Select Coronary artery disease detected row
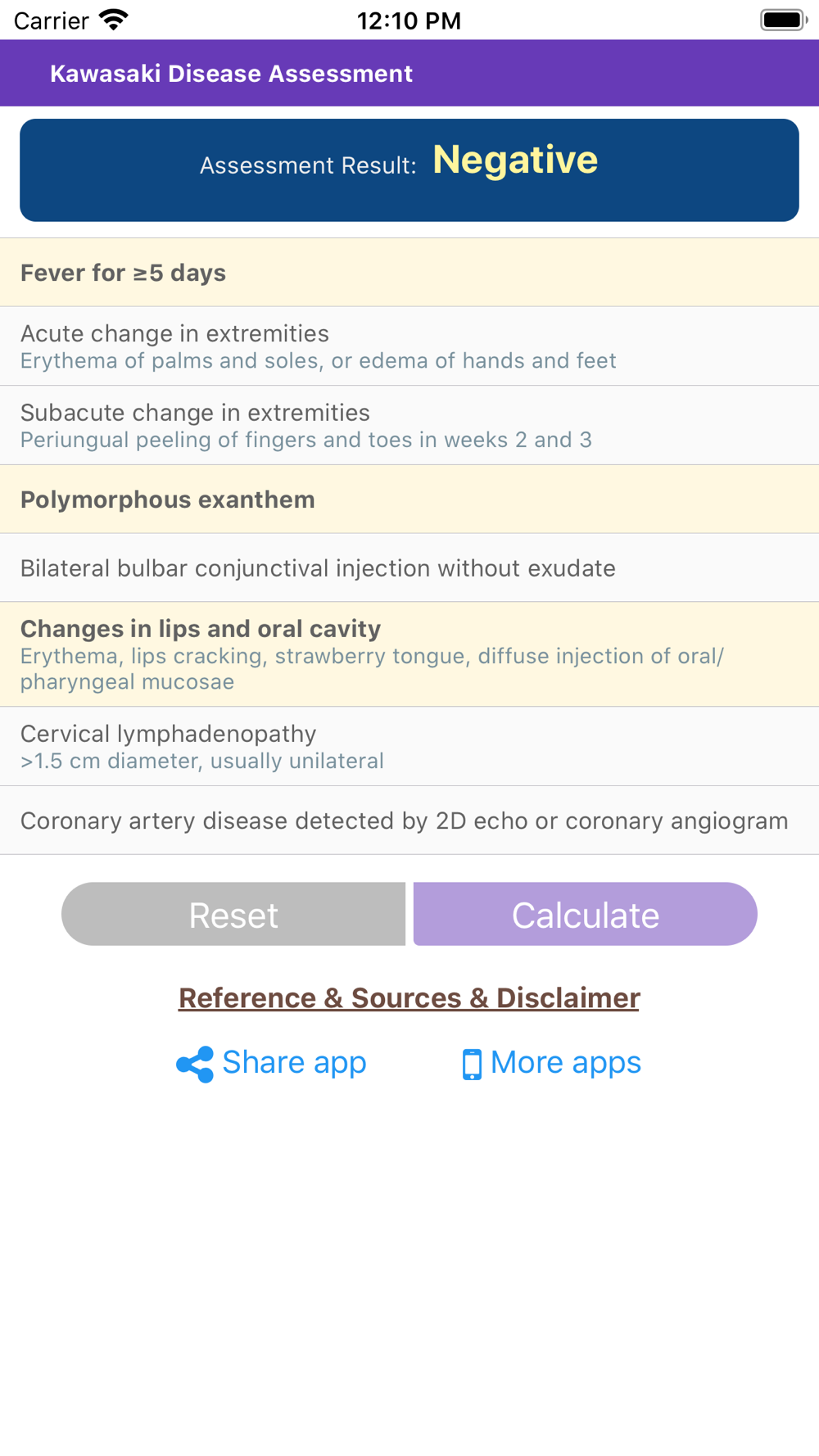This screenshot has height=1456, width=819. coord(409,821)
